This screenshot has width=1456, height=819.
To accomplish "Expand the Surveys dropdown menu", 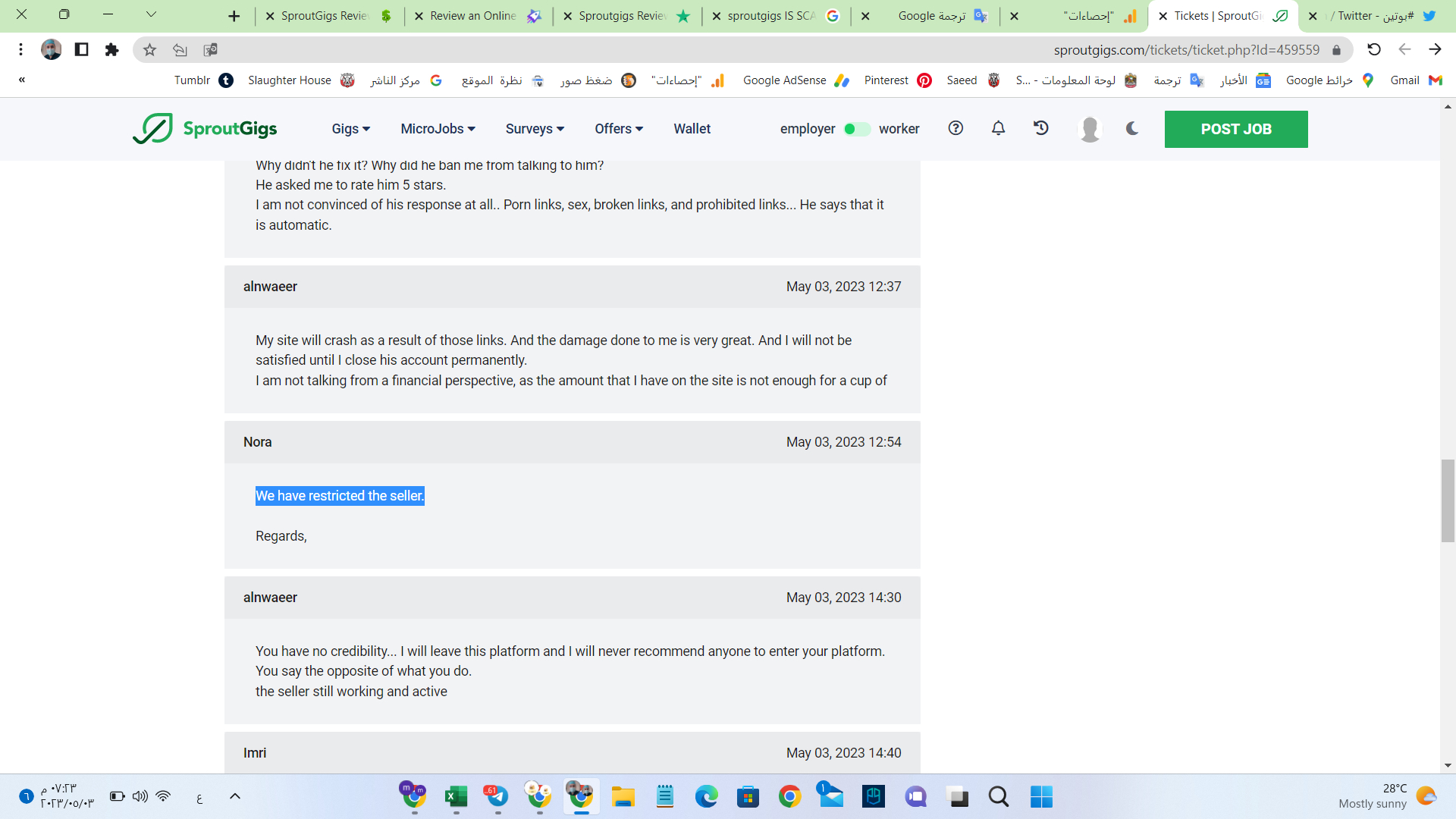I will point(535,129).
